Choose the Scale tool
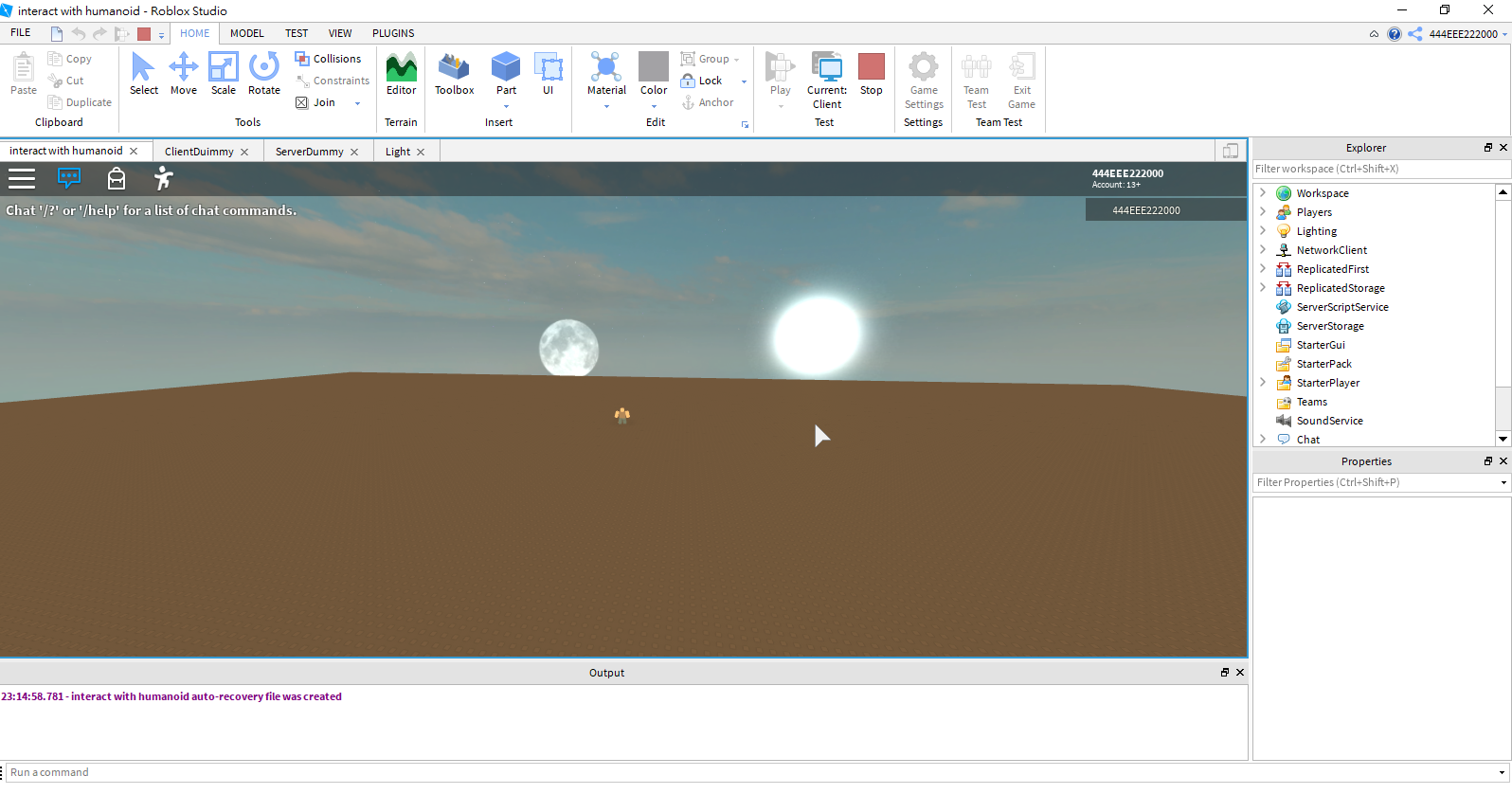This screenshot has width=1512, height=812. coord(224,74)
